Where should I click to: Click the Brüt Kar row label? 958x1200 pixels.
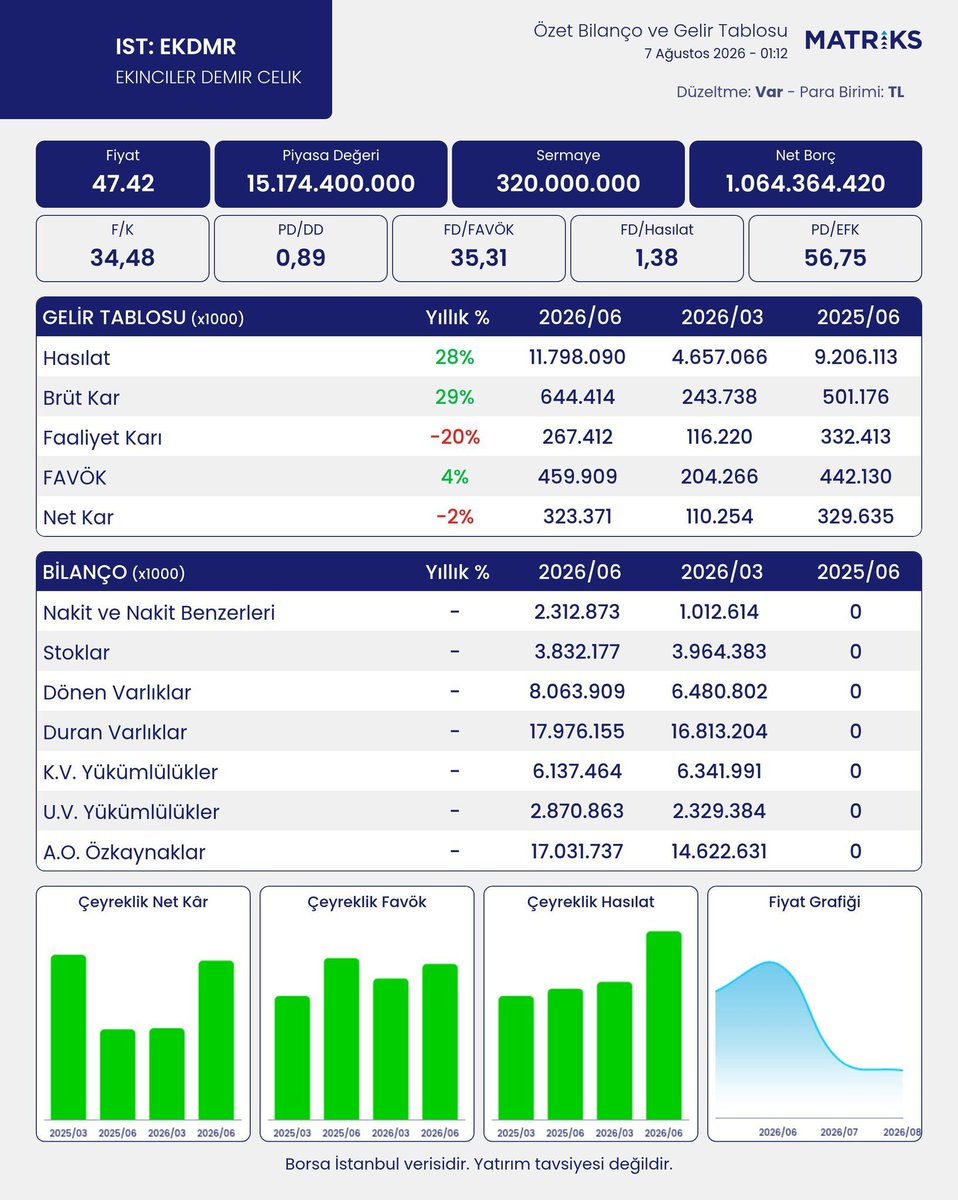click(x=81, y=397)
